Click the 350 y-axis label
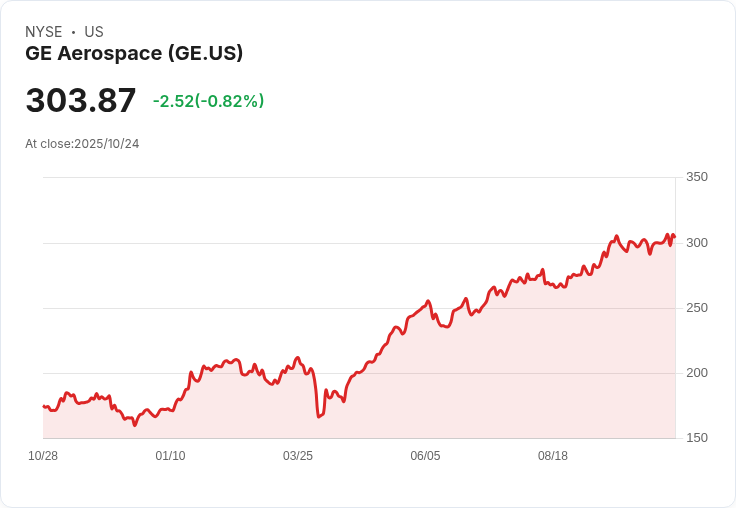Viewport: 736px width, 508px height. coord(696,177)
